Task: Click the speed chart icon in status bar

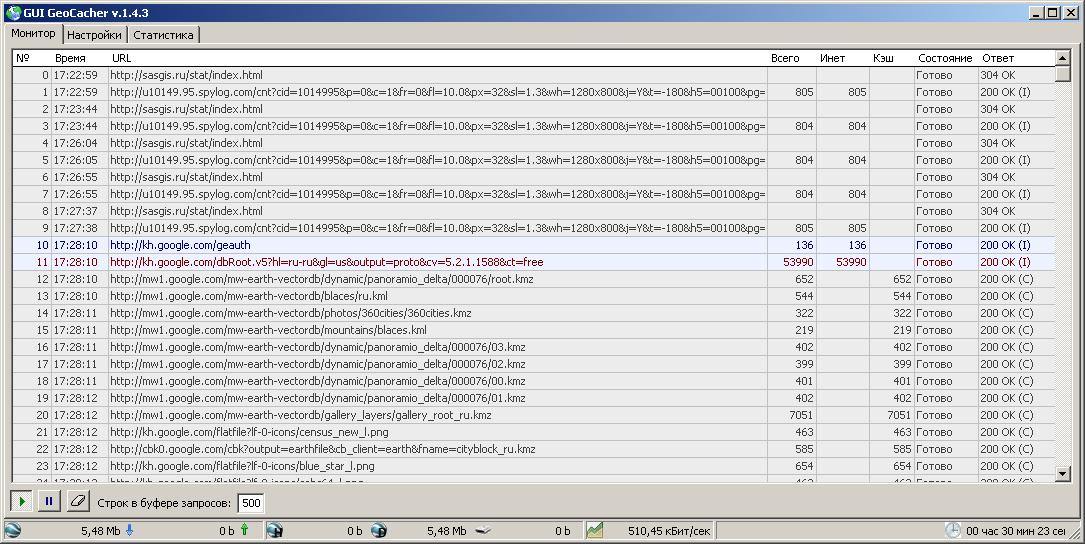Action: tap(595, 531)
